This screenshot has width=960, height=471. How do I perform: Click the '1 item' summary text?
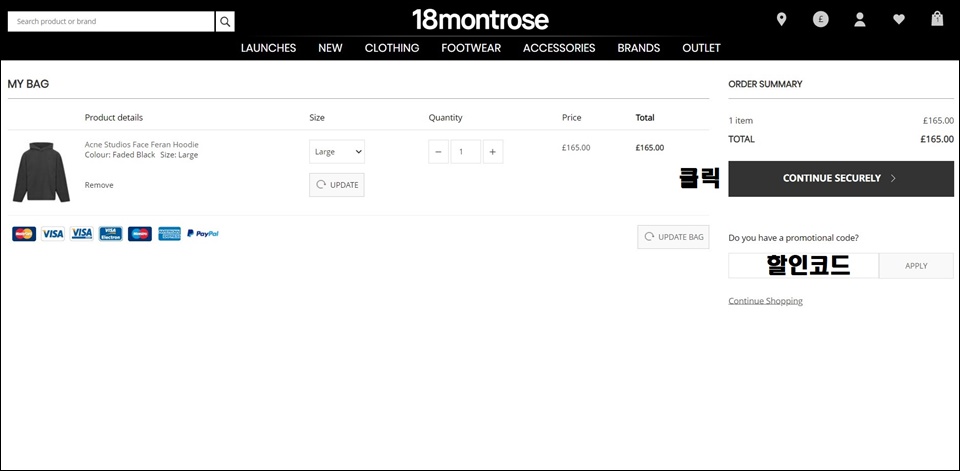point(740,121)
